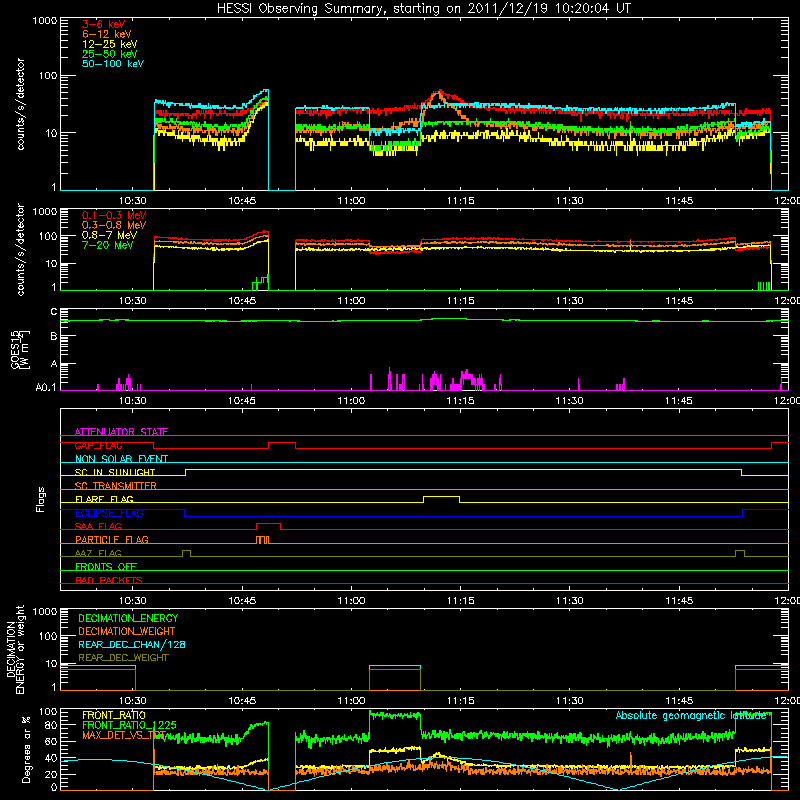This screenshot has width=800, height=800.
Task: Click the magenta ATTENUATOR_STATE flag label
Action: [121, 432]
